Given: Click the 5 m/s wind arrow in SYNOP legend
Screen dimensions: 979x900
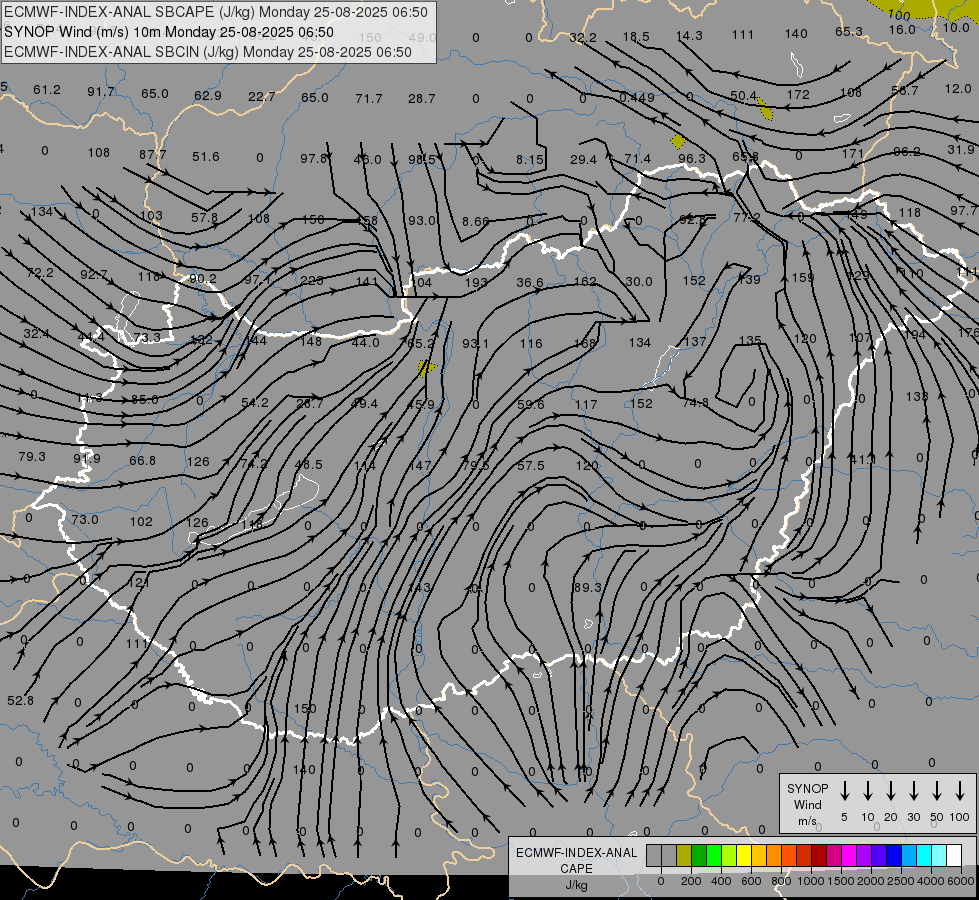Looking at the screenshot, I should (844, 791).
